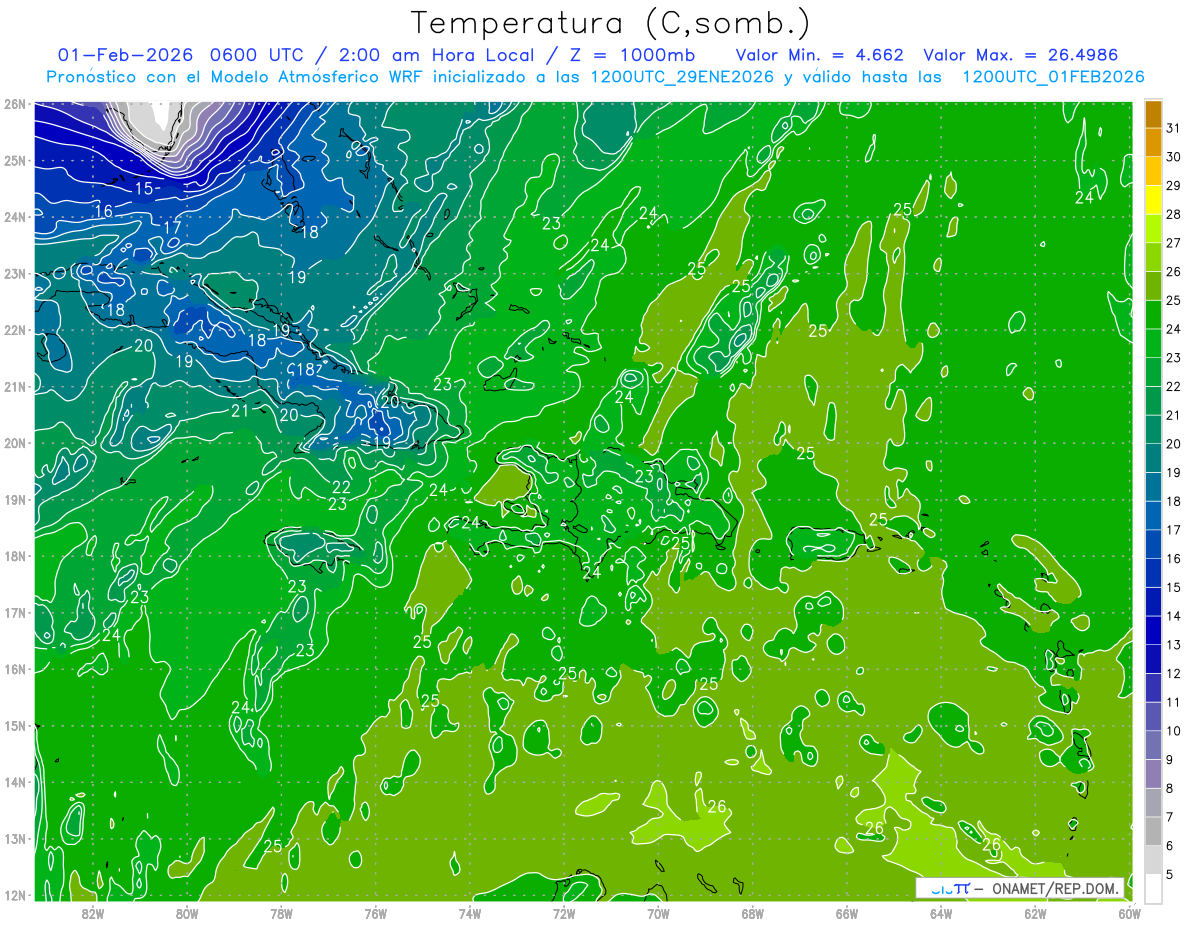Click the '72W' longitude axis label
This screenshot has height=927, width=1200.
pyautogui.click(x=564, y=912)
